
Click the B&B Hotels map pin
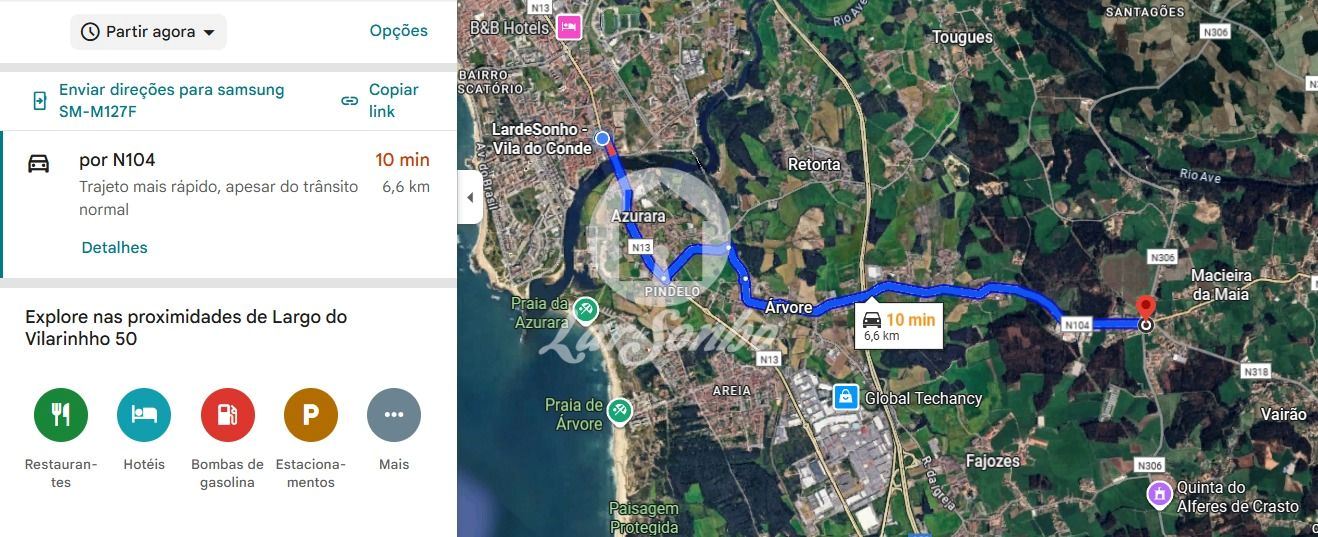[569, 27]
